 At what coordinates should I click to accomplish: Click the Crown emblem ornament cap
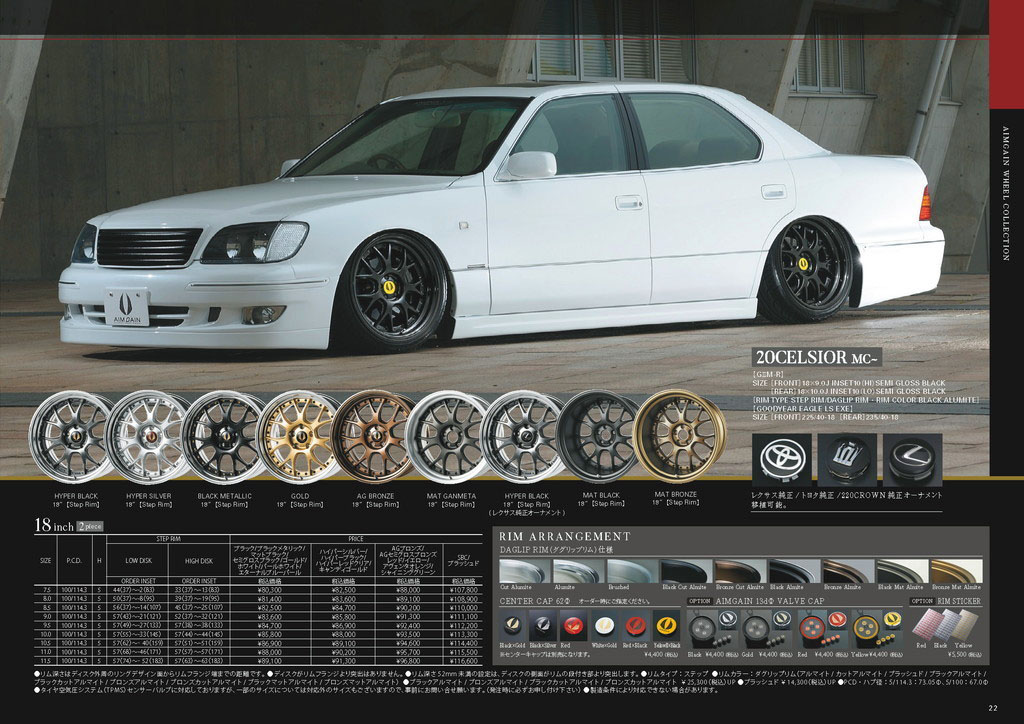pyautogui.click(x=847, y=459)
